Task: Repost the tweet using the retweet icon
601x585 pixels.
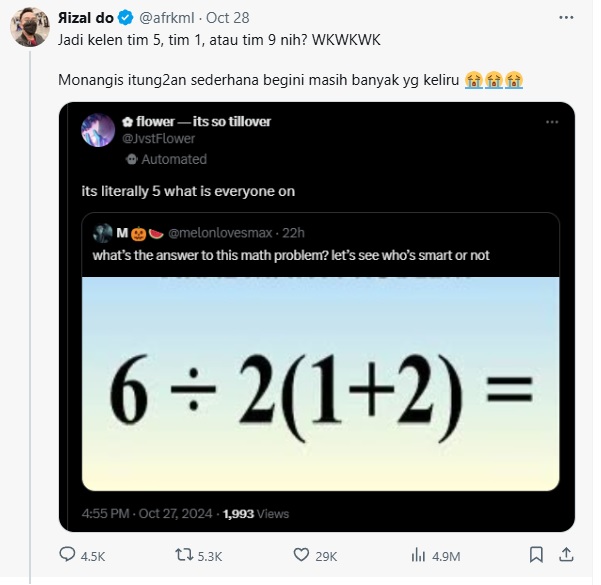Action: tap(185, 555)
